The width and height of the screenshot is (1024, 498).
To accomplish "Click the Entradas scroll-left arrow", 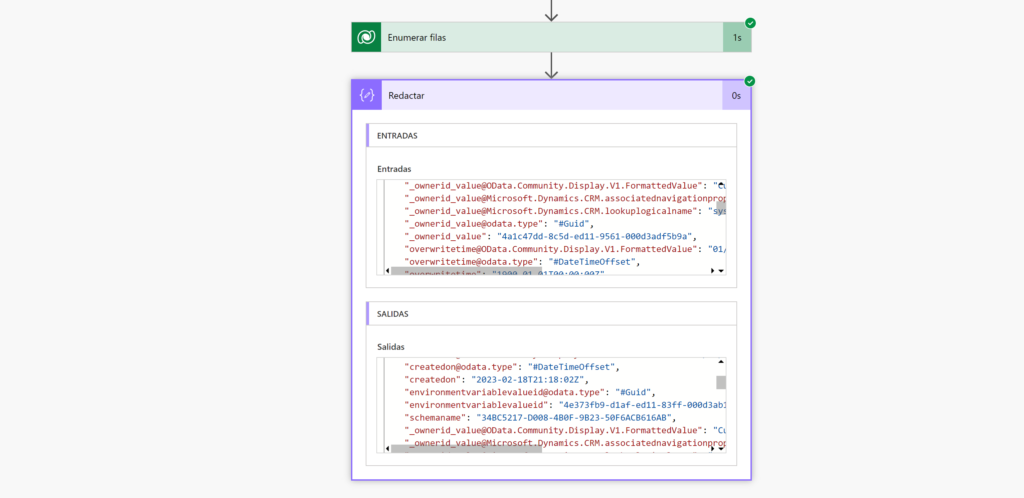I will pos(387,270).
